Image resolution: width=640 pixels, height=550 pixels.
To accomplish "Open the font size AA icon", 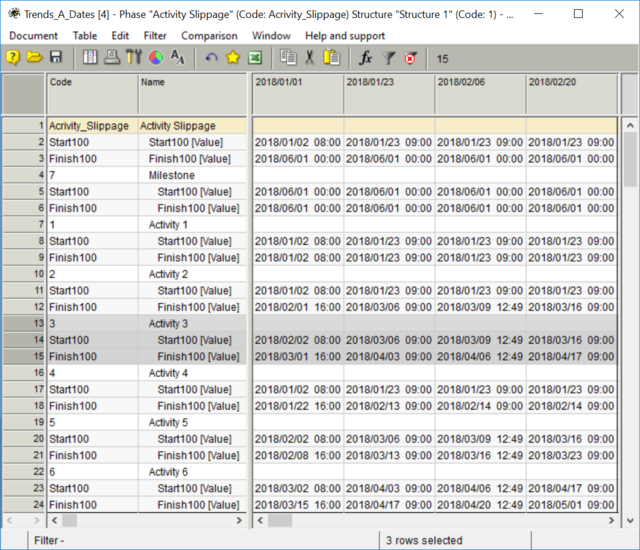I will click(x=178, y=58).
